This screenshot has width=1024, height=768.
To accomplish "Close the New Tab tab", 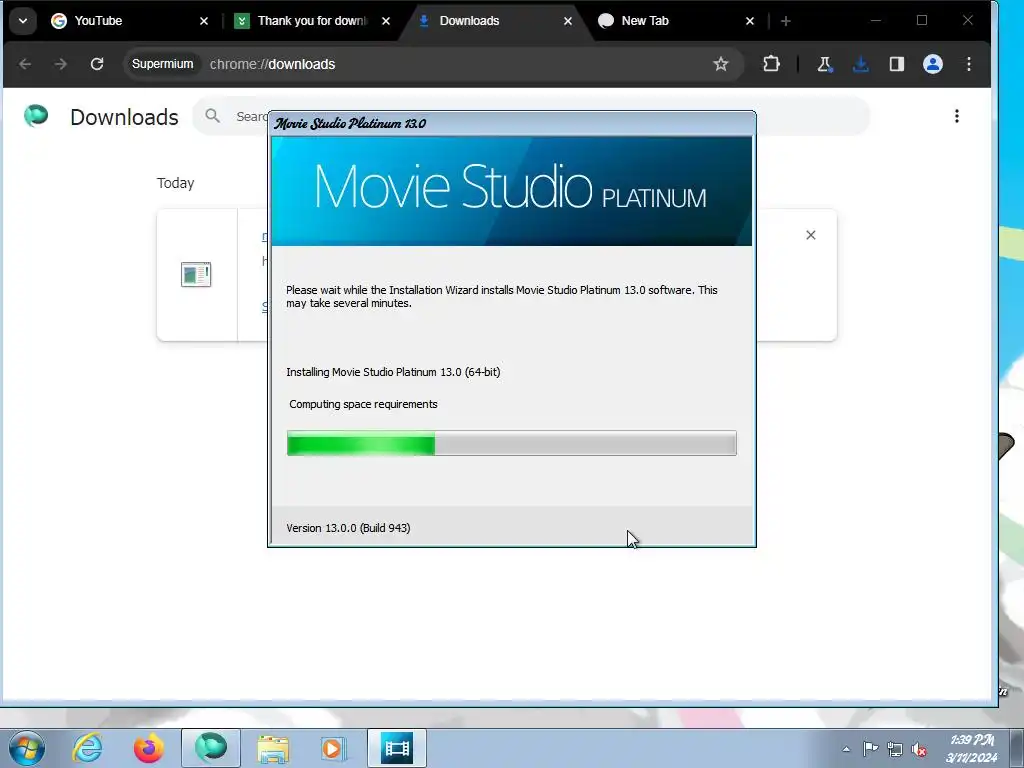I will 750,21.
